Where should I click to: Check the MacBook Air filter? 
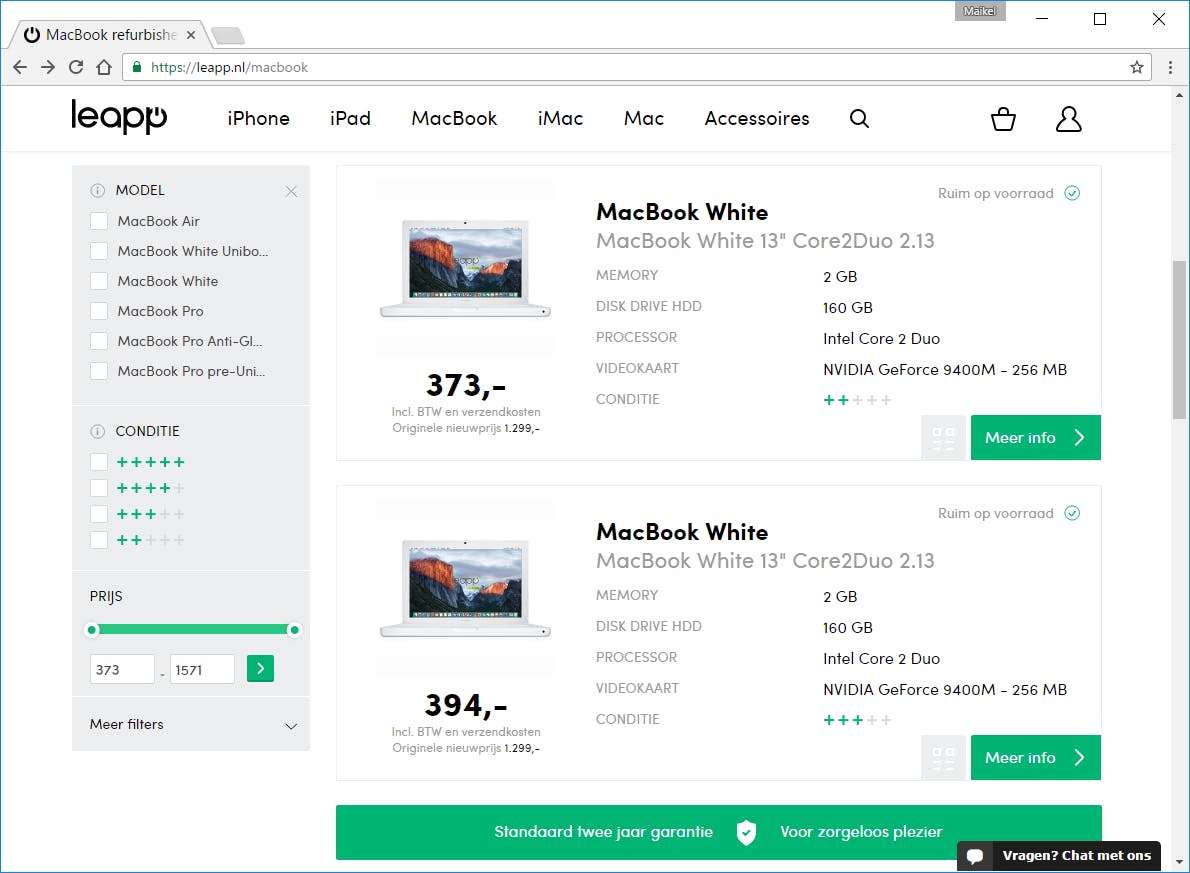[99, 221]
